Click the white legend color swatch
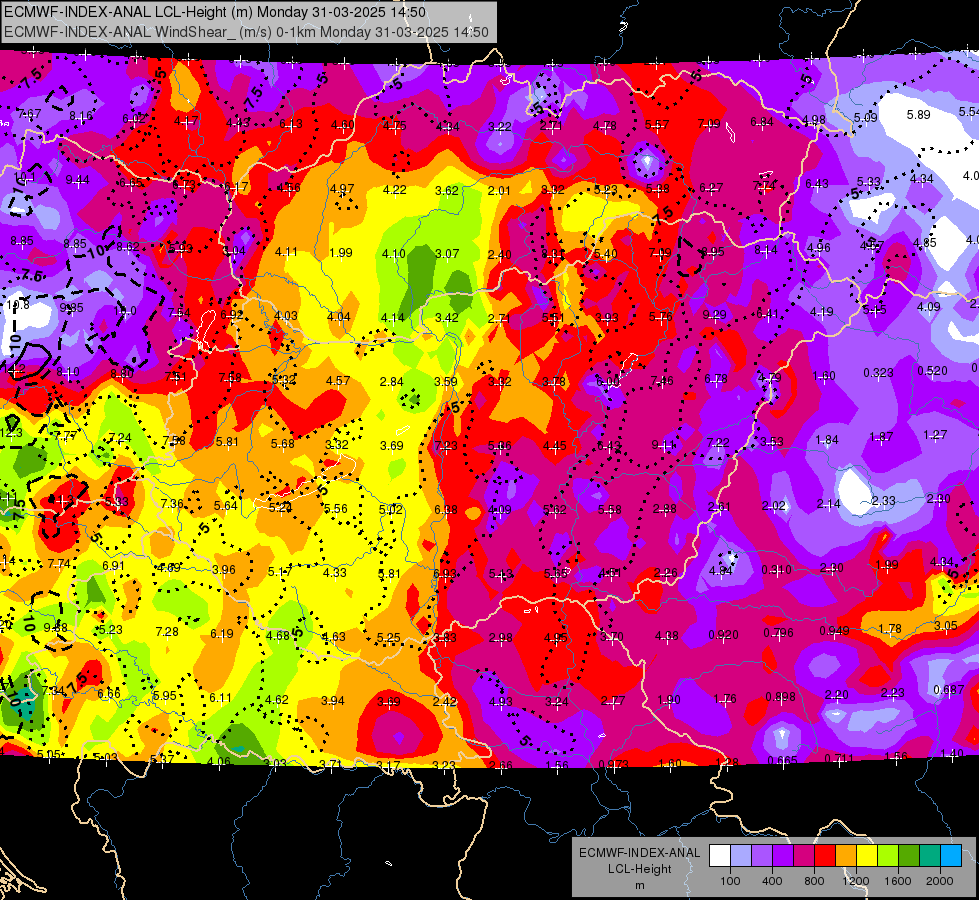This screenshot has height=900, width=979. (x=720, y=856)
